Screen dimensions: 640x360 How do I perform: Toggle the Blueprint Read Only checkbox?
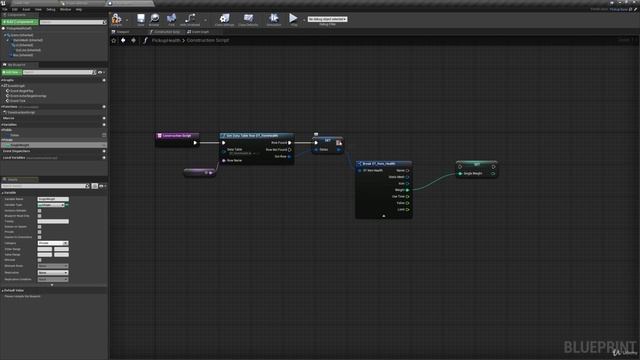[40, 216]
